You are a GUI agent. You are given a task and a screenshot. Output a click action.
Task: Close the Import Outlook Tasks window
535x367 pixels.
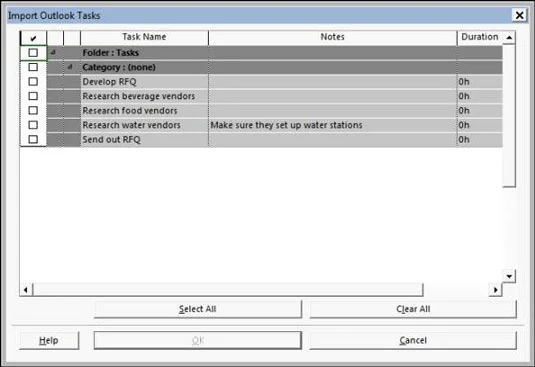click(x=519, y=15)
